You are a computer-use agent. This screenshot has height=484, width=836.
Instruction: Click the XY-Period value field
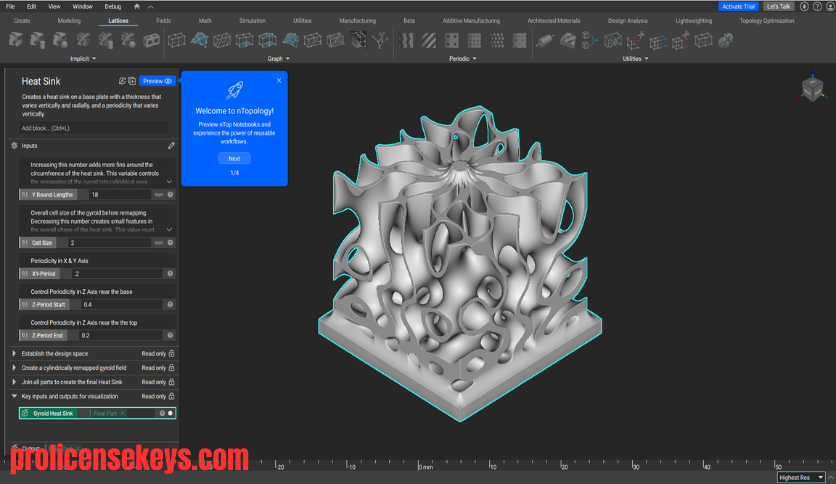tap(117, 273)
